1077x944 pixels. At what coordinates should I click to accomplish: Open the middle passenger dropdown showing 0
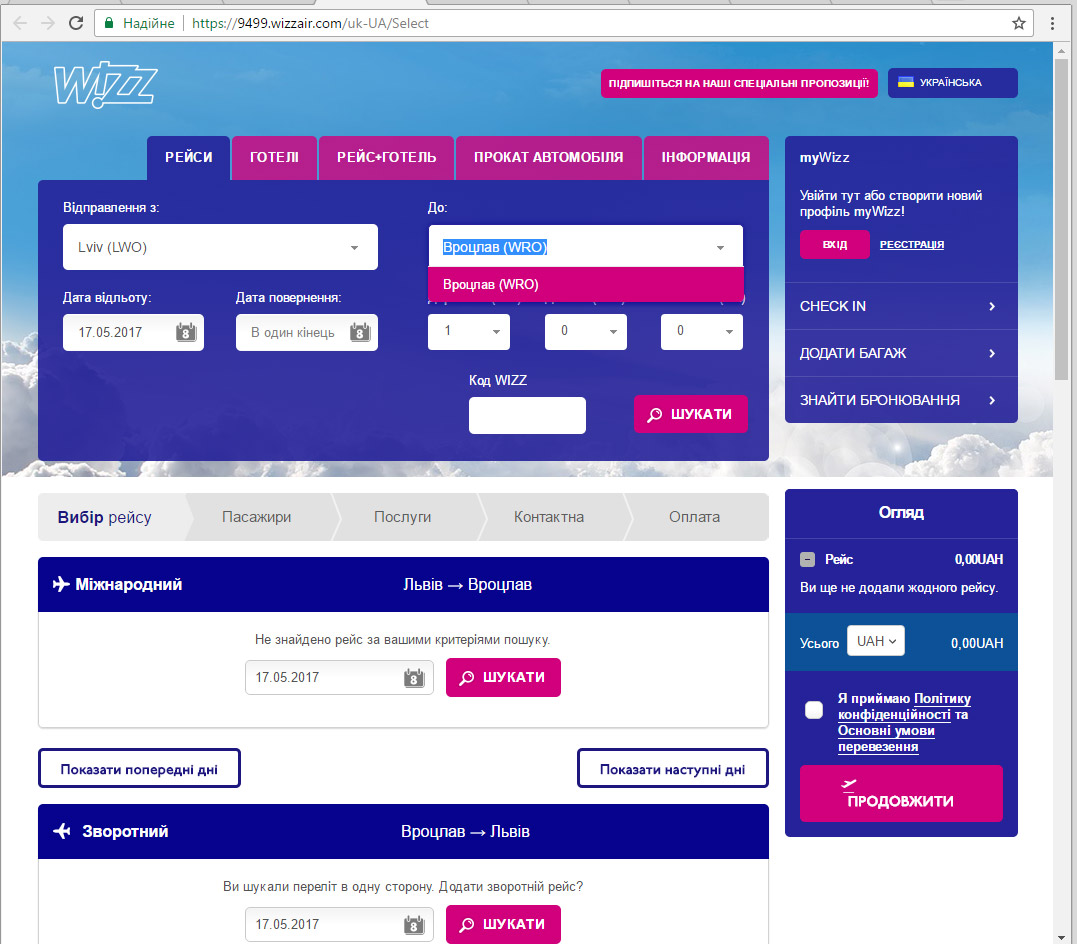pos(586,332)
